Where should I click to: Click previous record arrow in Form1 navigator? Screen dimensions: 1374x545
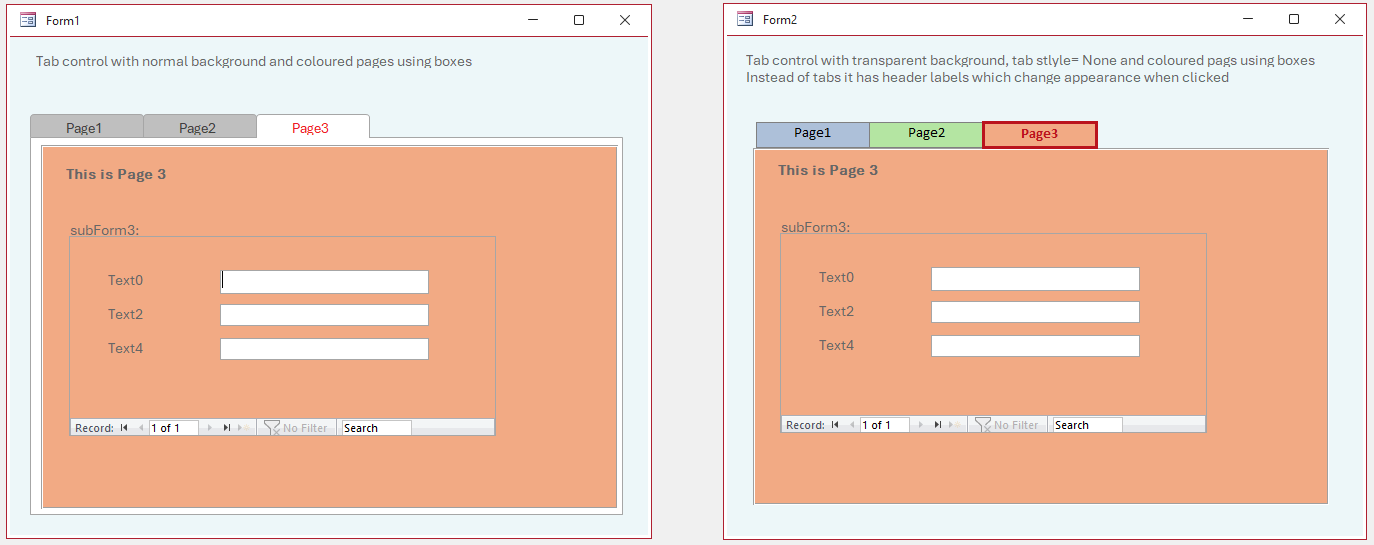[x=141, y=428]
